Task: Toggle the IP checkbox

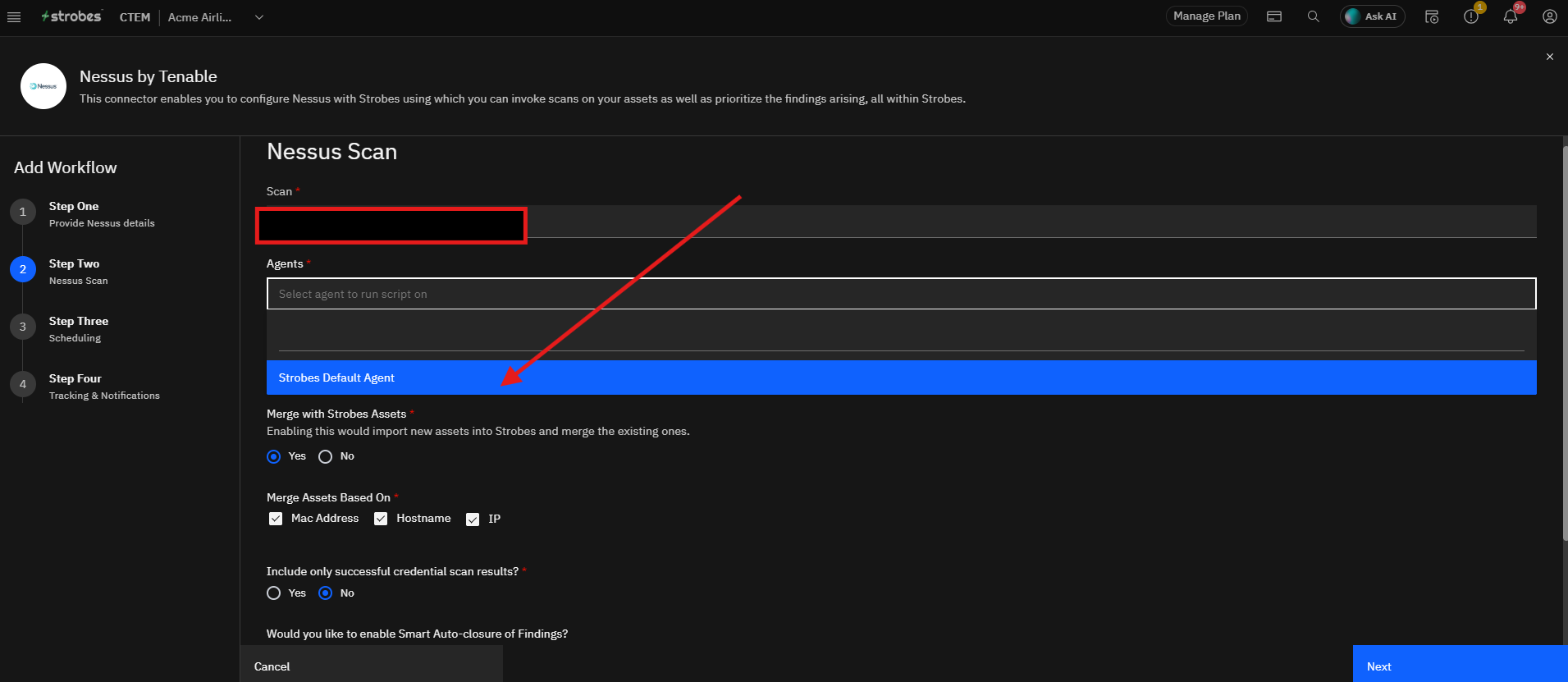Action: coord(473,520)
